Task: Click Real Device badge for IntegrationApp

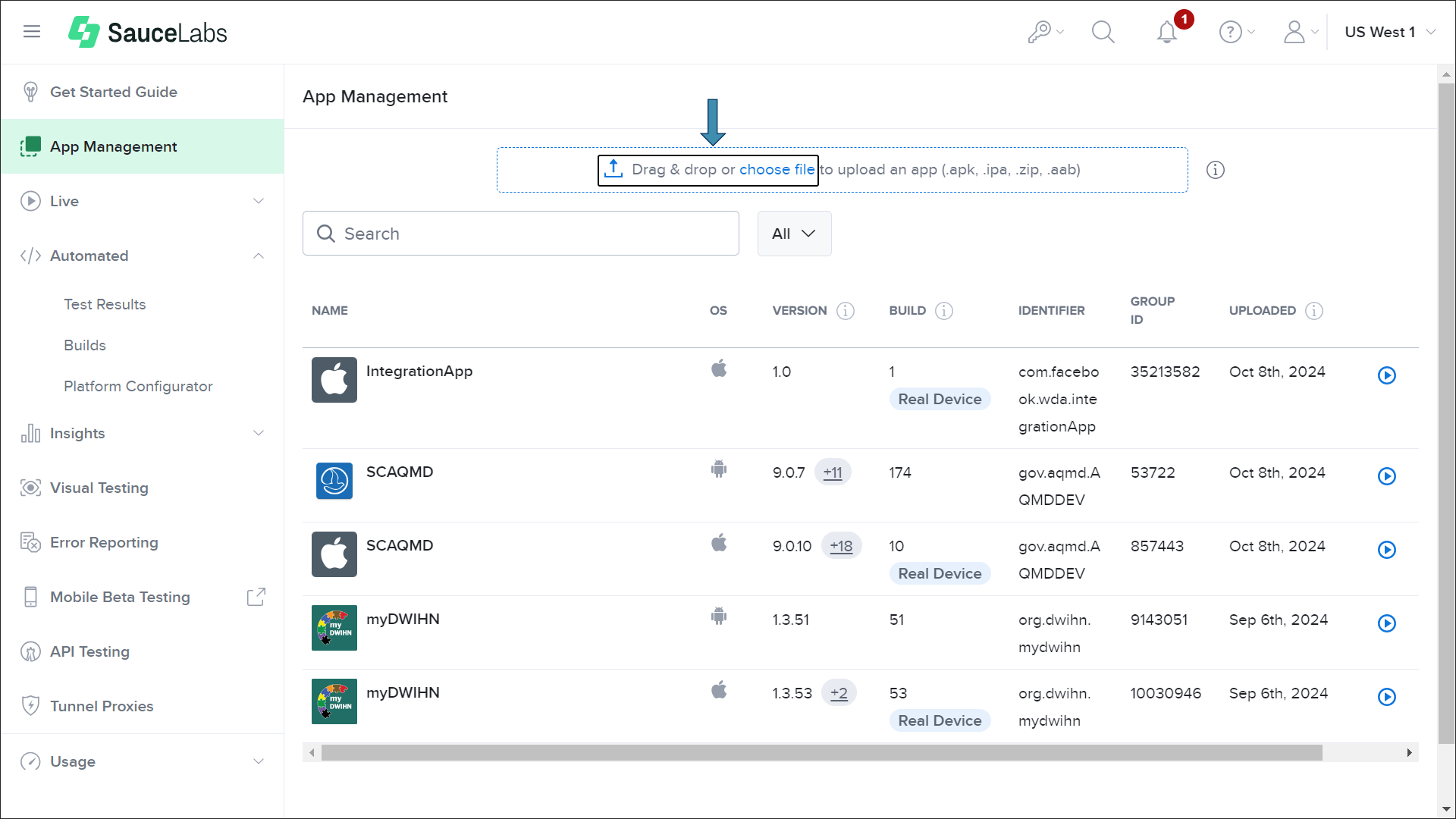Action: click(x=940, y=399)
